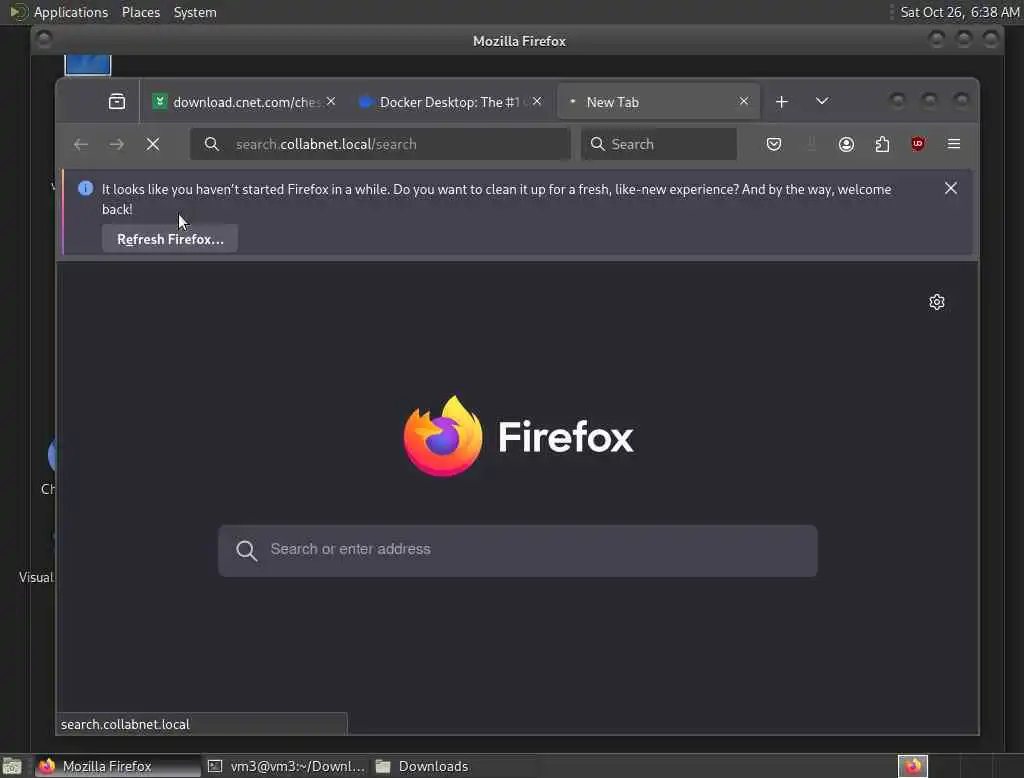Expand the list all tabs chevron
Image resolution: width=1024 pixels, height=778 pixels.
[x=822, y=101]
